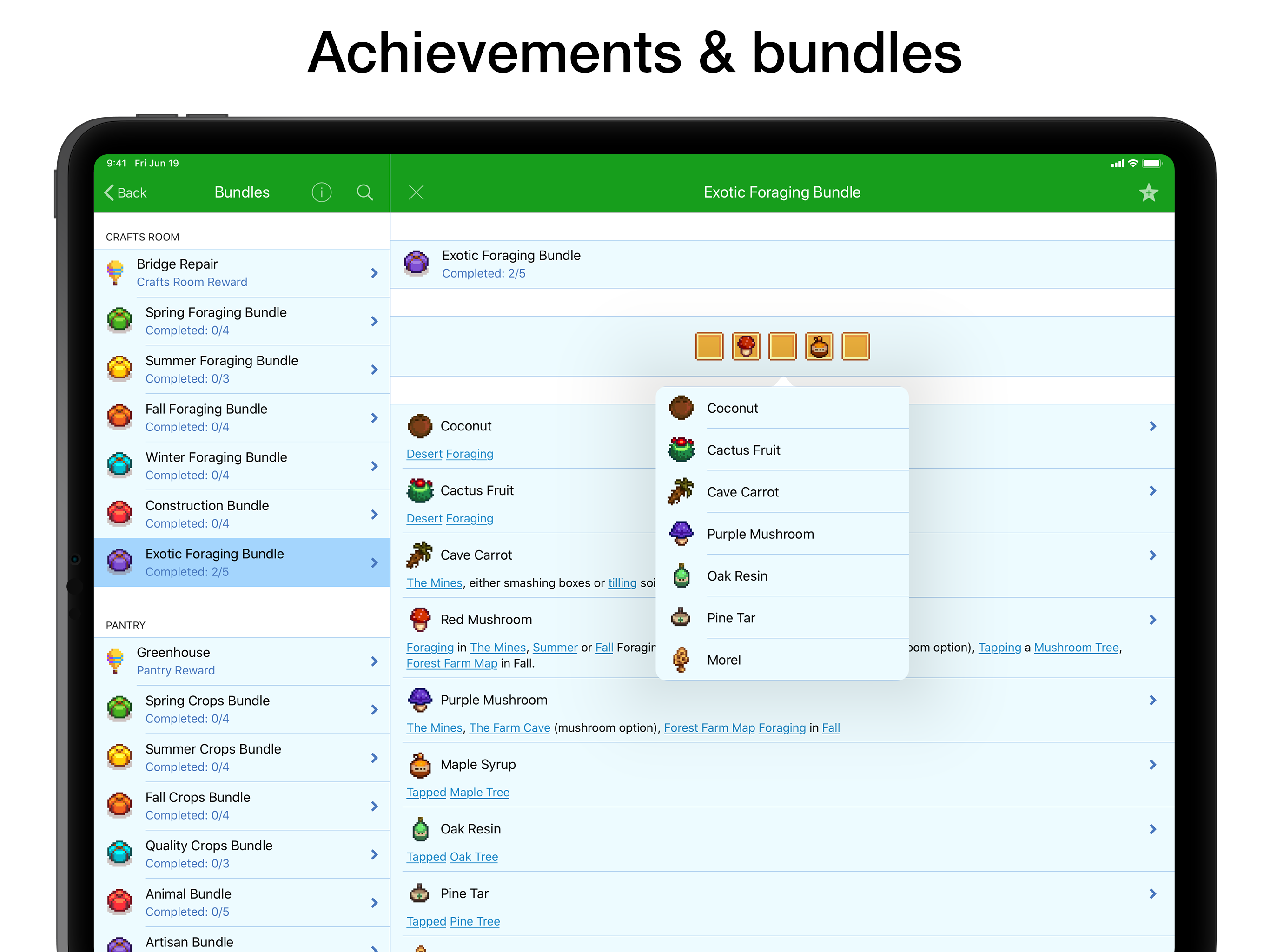The height and width of the screenshot is (952, 1270).
Task: Open search in the Bundles header
Action: click(365, 192)
